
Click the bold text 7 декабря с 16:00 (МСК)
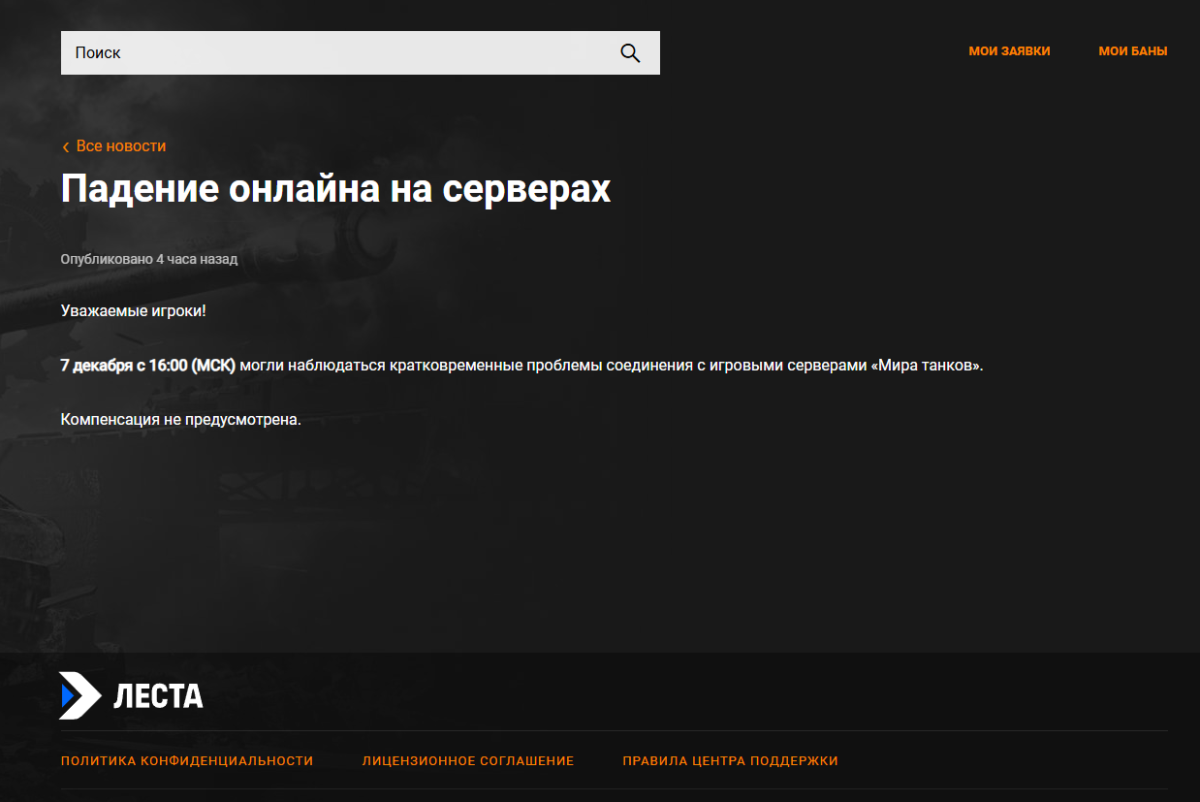(148, 365)
